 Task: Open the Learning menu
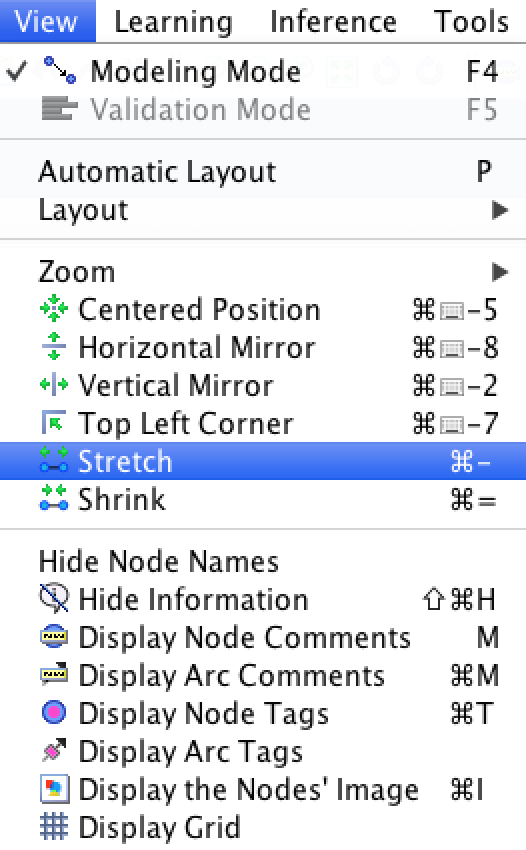point(174,22)
